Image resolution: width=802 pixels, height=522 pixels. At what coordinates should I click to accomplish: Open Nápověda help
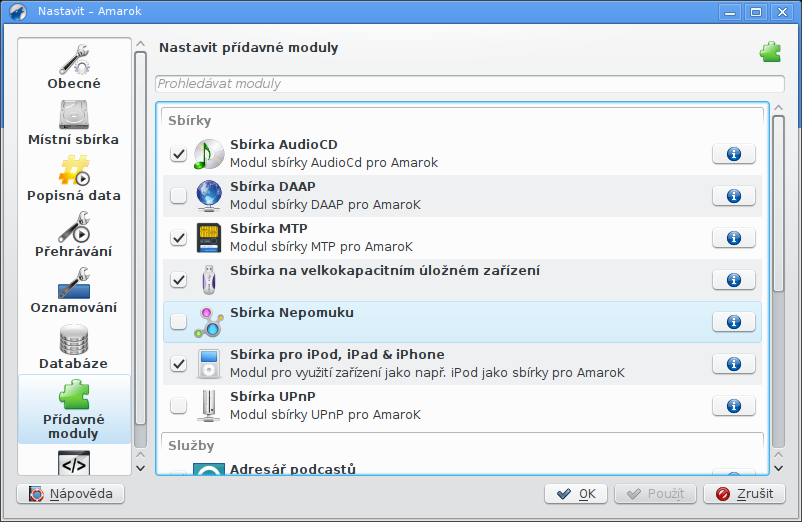pos(71,494)
